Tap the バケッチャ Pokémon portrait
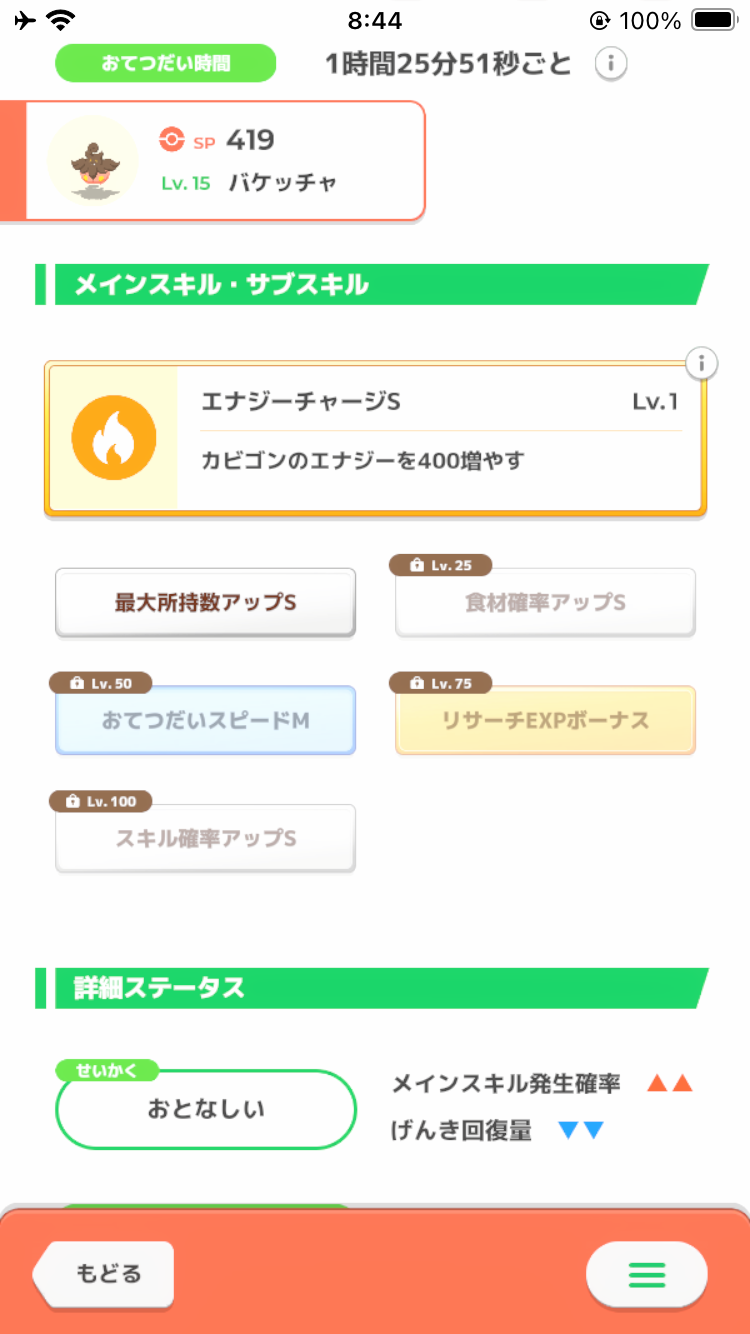 point(93,160)
